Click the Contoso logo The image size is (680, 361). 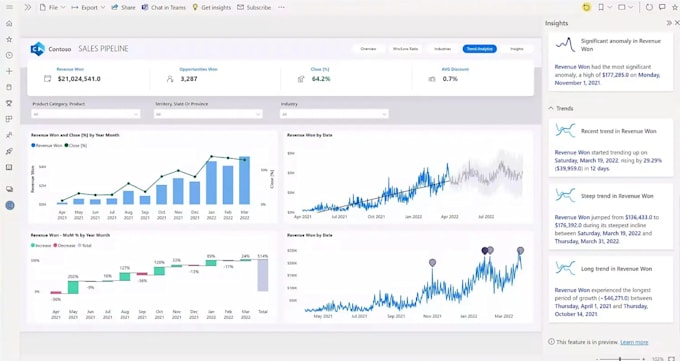38,49
